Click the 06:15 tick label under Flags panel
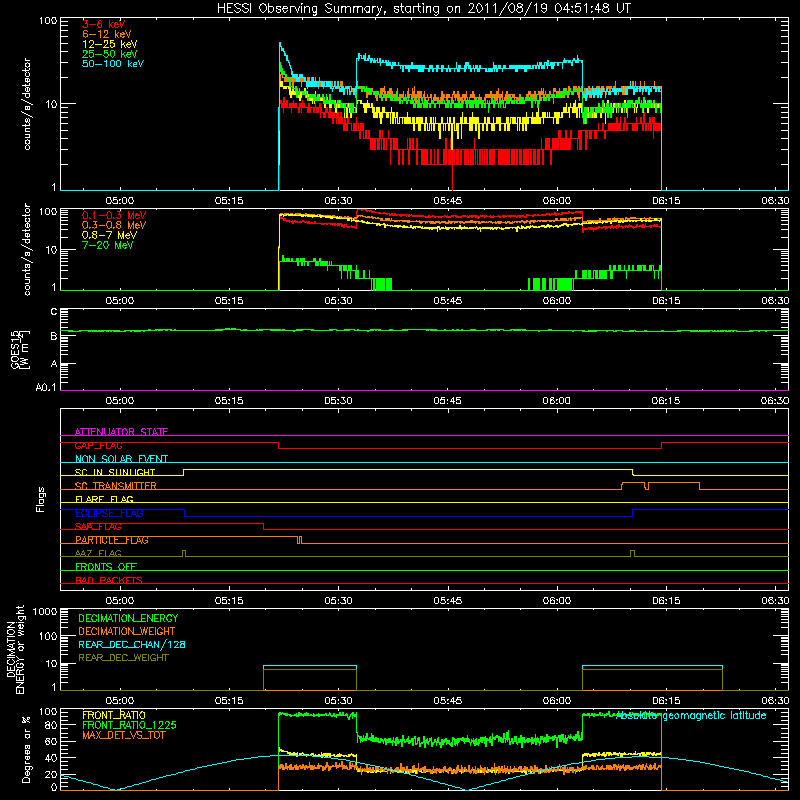The height and width of the screenshot is (800, 800). (x=666, y=601)
